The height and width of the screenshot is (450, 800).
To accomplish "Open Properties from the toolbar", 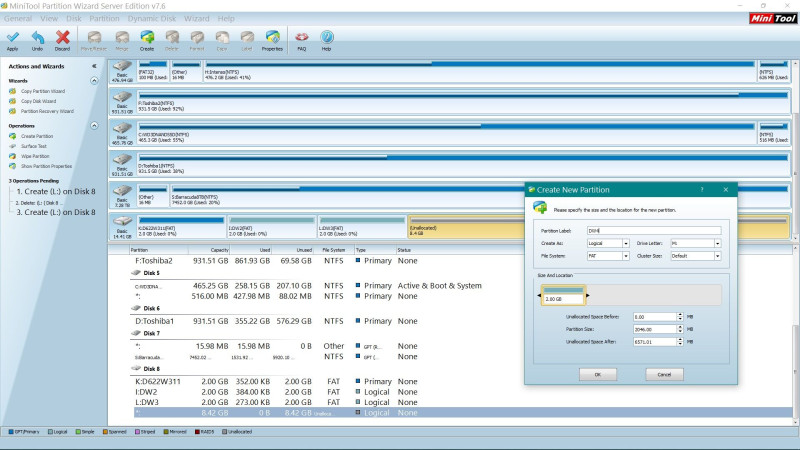I will coord(272,38).
